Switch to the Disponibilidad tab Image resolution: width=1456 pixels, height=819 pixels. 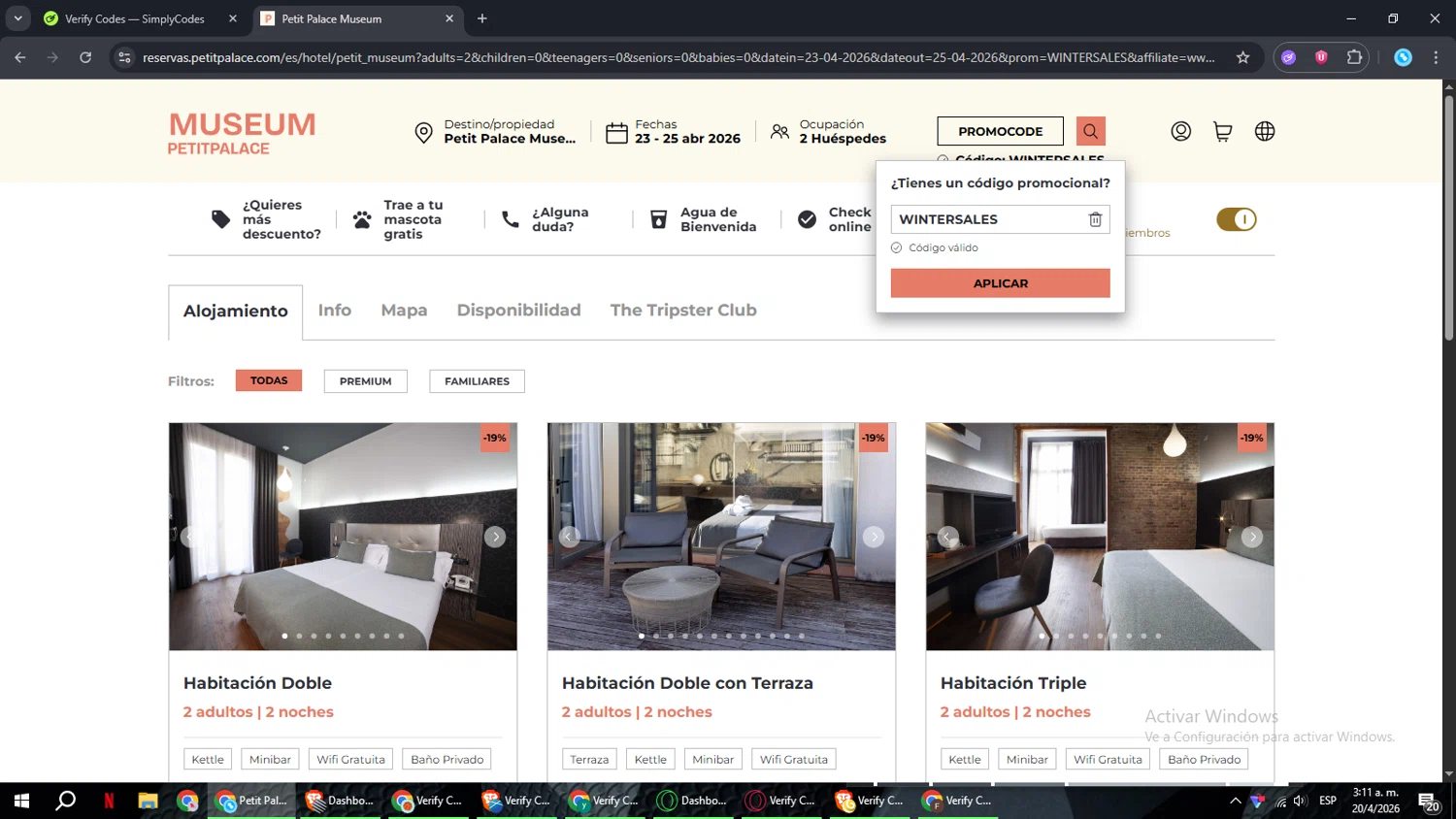point(519,311)
